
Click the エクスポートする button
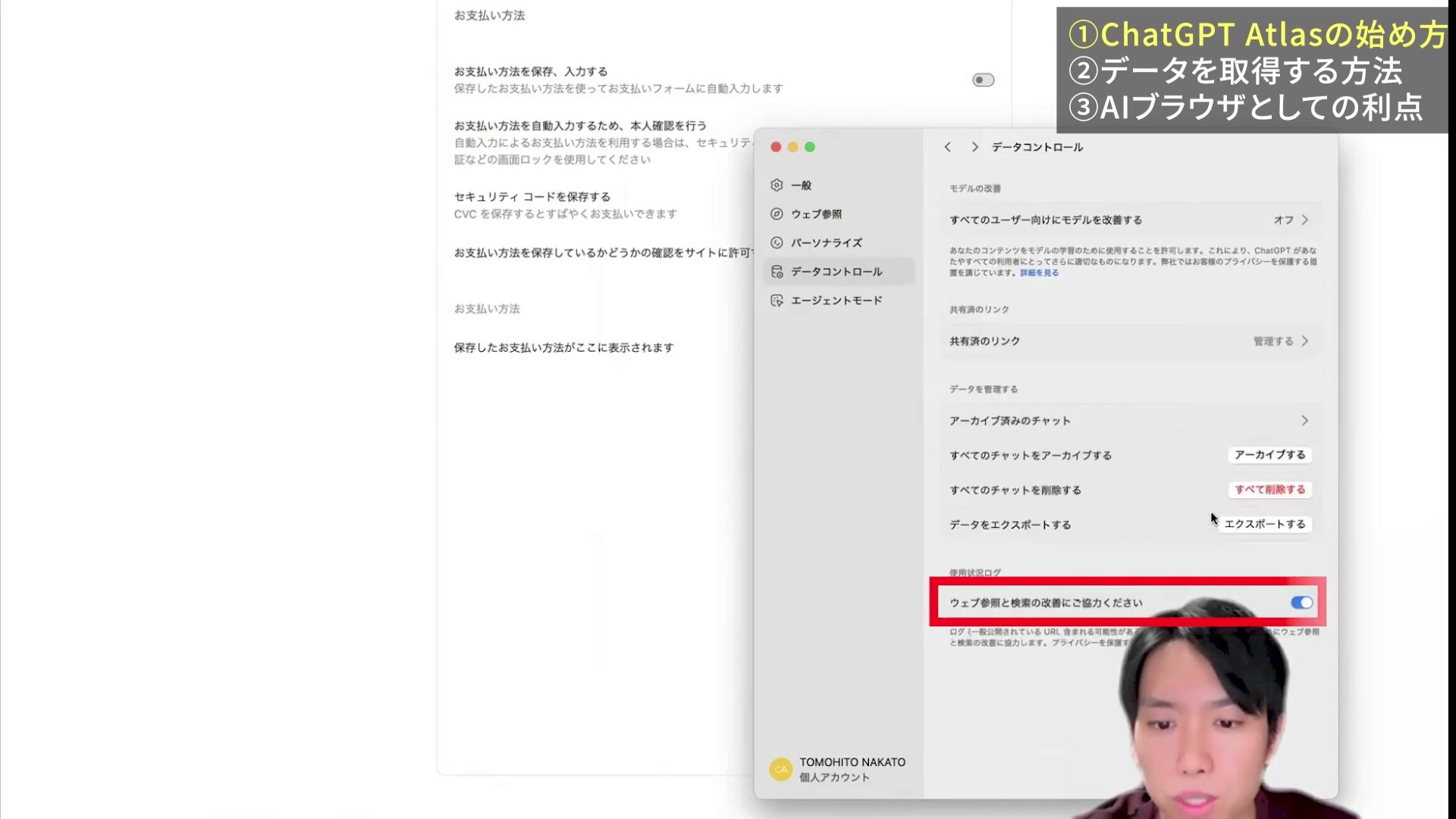click(1265, 524)
